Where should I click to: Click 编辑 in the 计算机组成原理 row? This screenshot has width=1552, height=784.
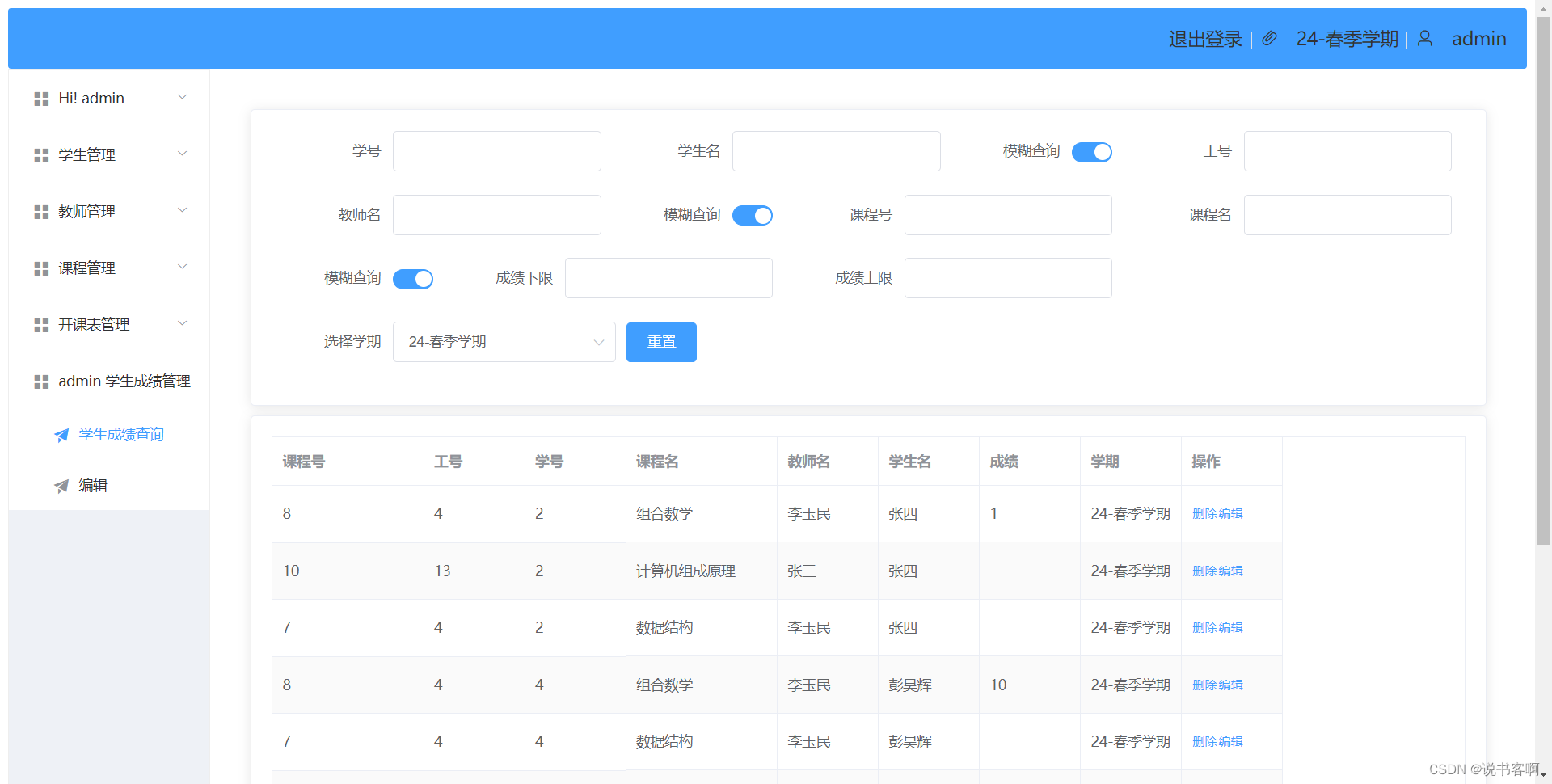pyautogui.click(x=1231, y=571)
